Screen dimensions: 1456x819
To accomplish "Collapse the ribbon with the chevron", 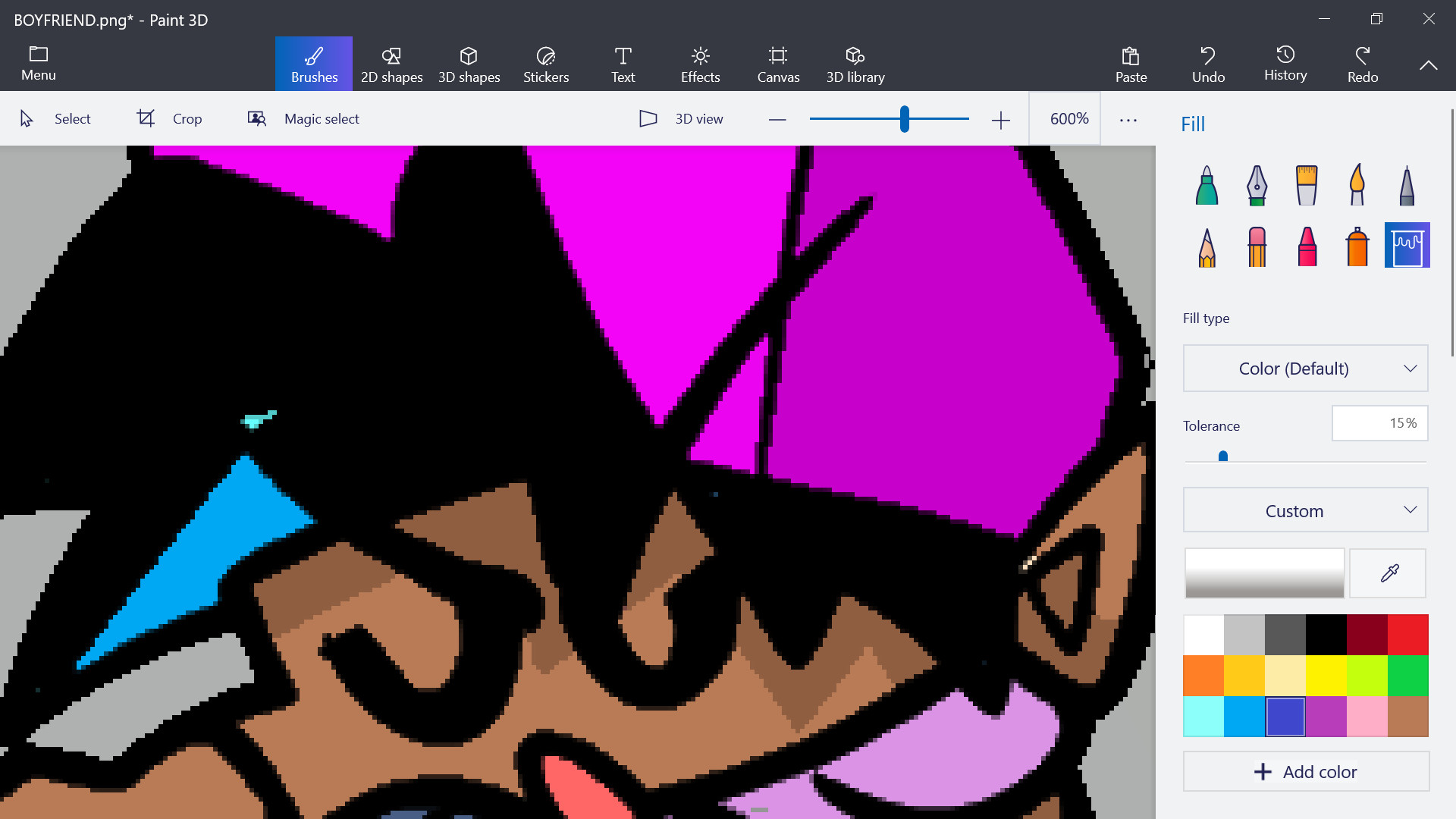I will pos(1428,65).
